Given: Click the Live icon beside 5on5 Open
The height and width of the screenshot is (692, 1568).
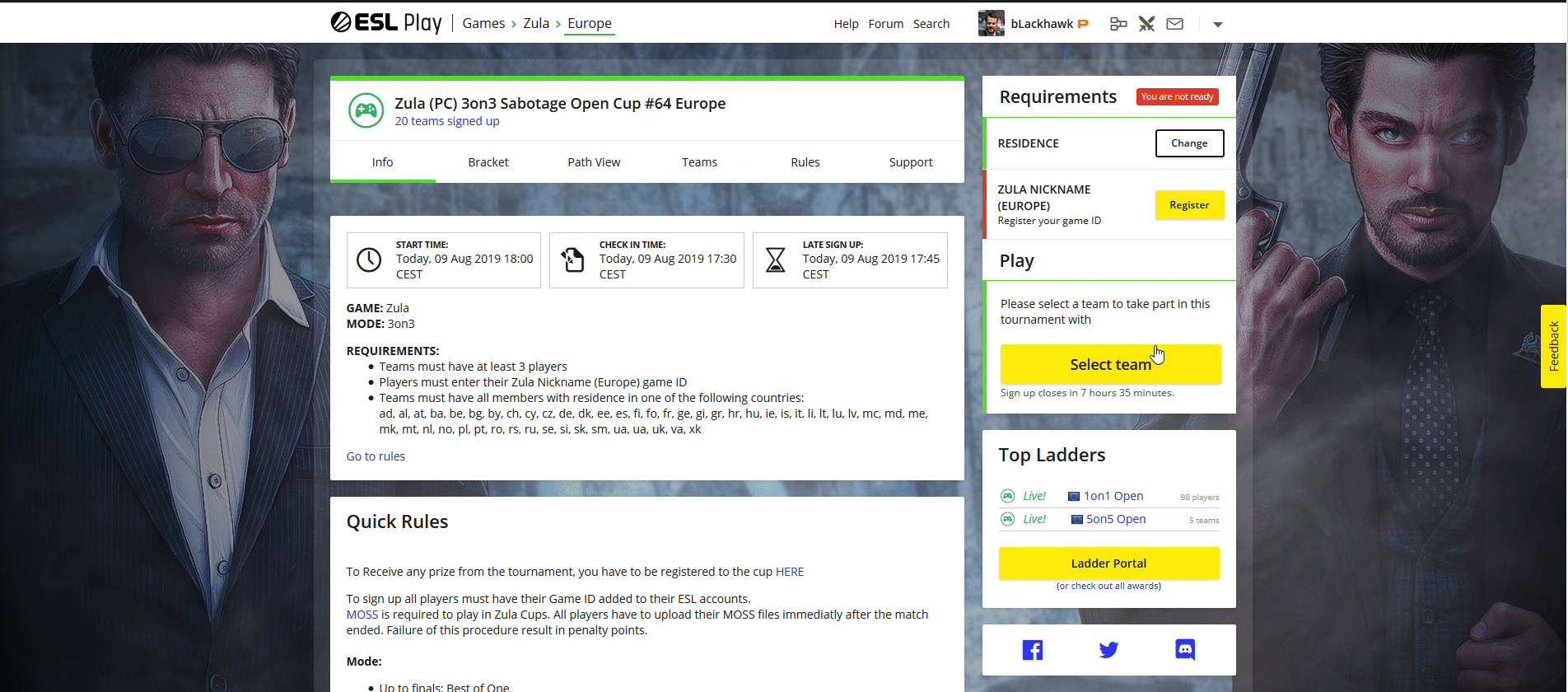Looking at the screenshot, I should 1007,519.
